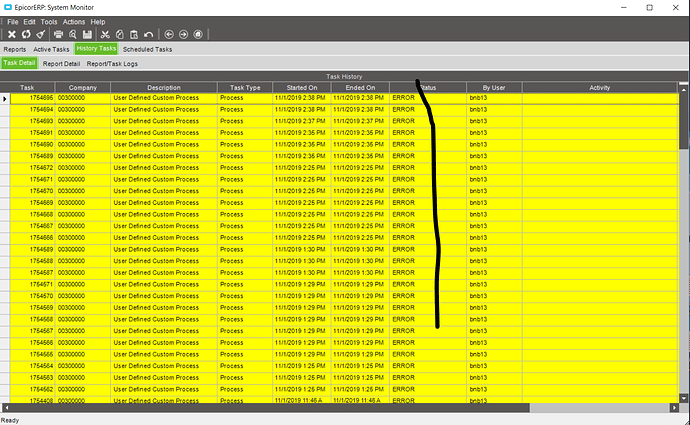Open the Report Detail sub-tab
The image size is (690, 425).
(x=61, y=64)
